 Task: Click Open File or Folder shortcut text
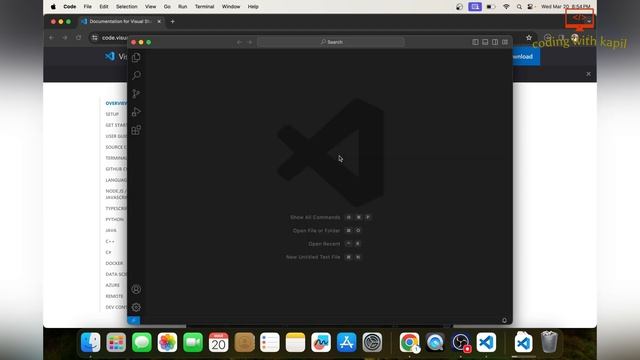(x=316, y=231)
